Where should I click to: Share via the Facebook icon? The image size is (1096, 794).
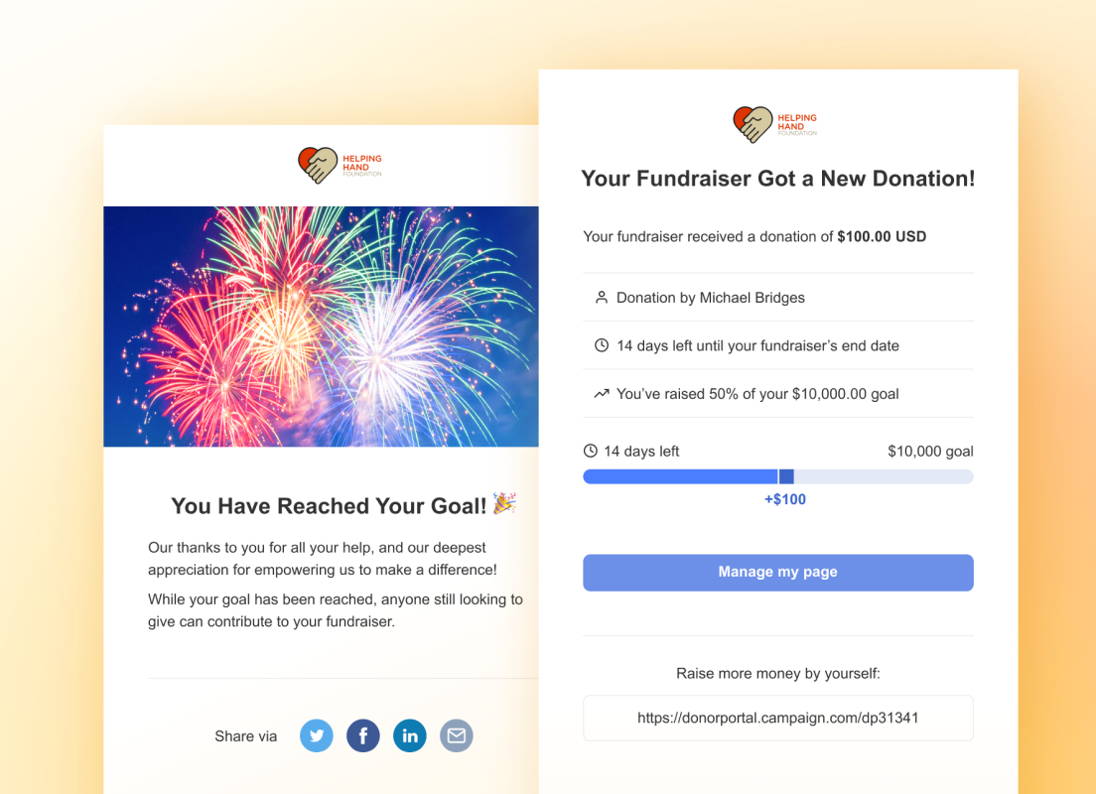[x=363, y=736]
